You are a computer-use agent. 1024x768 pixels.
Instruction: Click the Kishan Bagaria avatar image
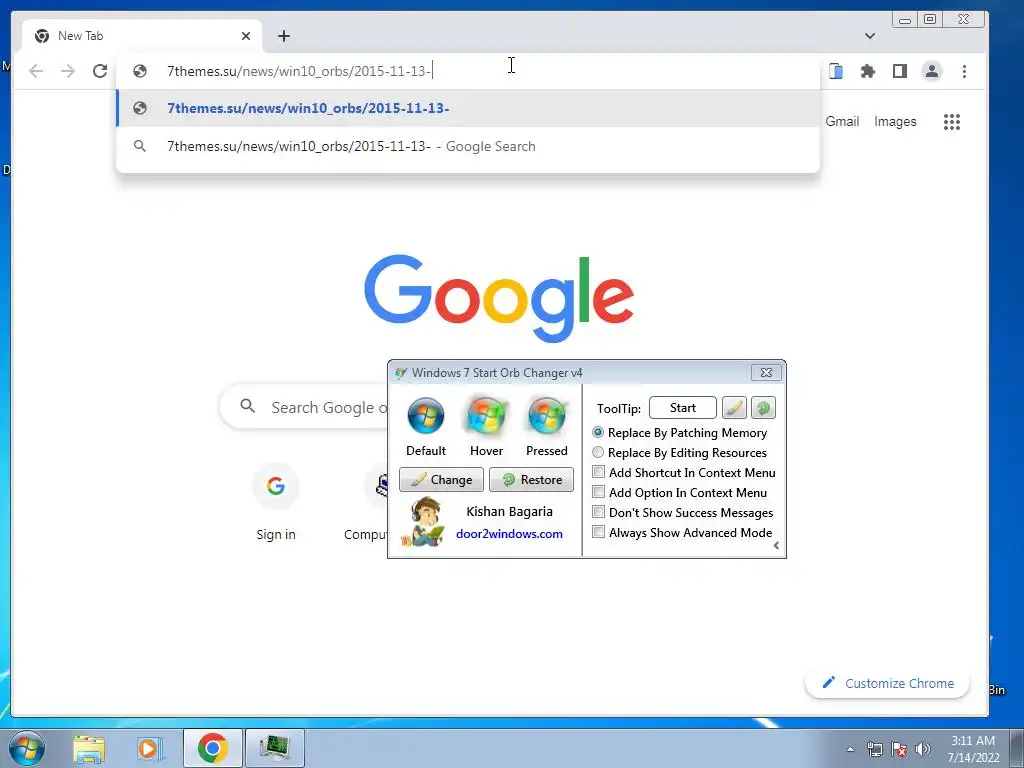(423, 521)
